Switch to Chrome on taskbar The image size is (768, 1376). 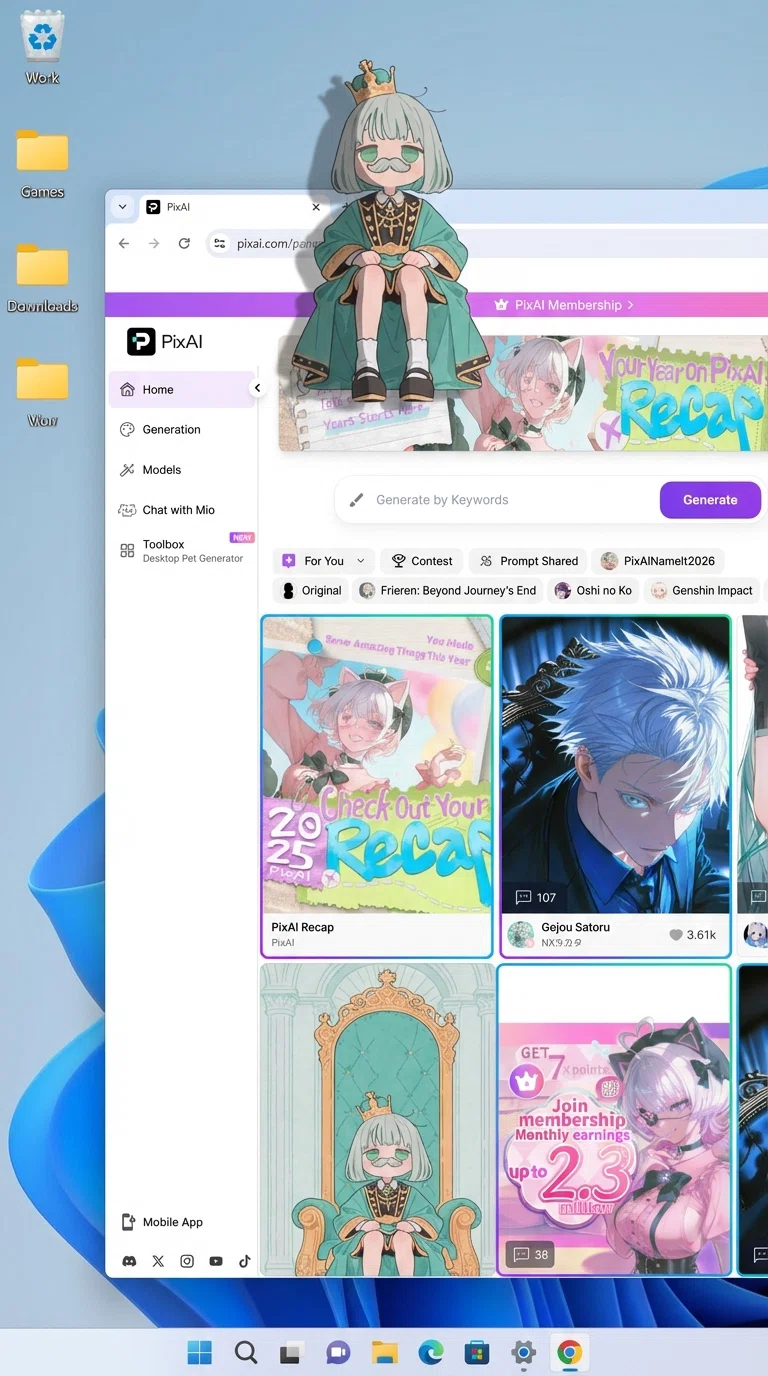pyautogui.click(x=570, y=1353)
